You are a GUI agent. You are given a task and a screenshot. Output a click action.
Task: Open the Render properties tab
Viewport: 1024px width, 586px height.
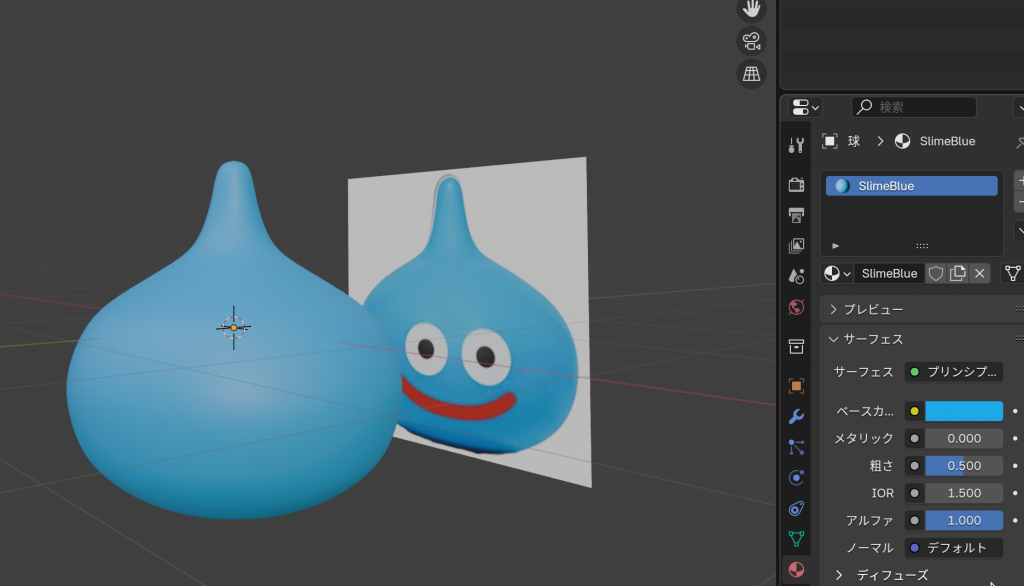tap(796, 185)
